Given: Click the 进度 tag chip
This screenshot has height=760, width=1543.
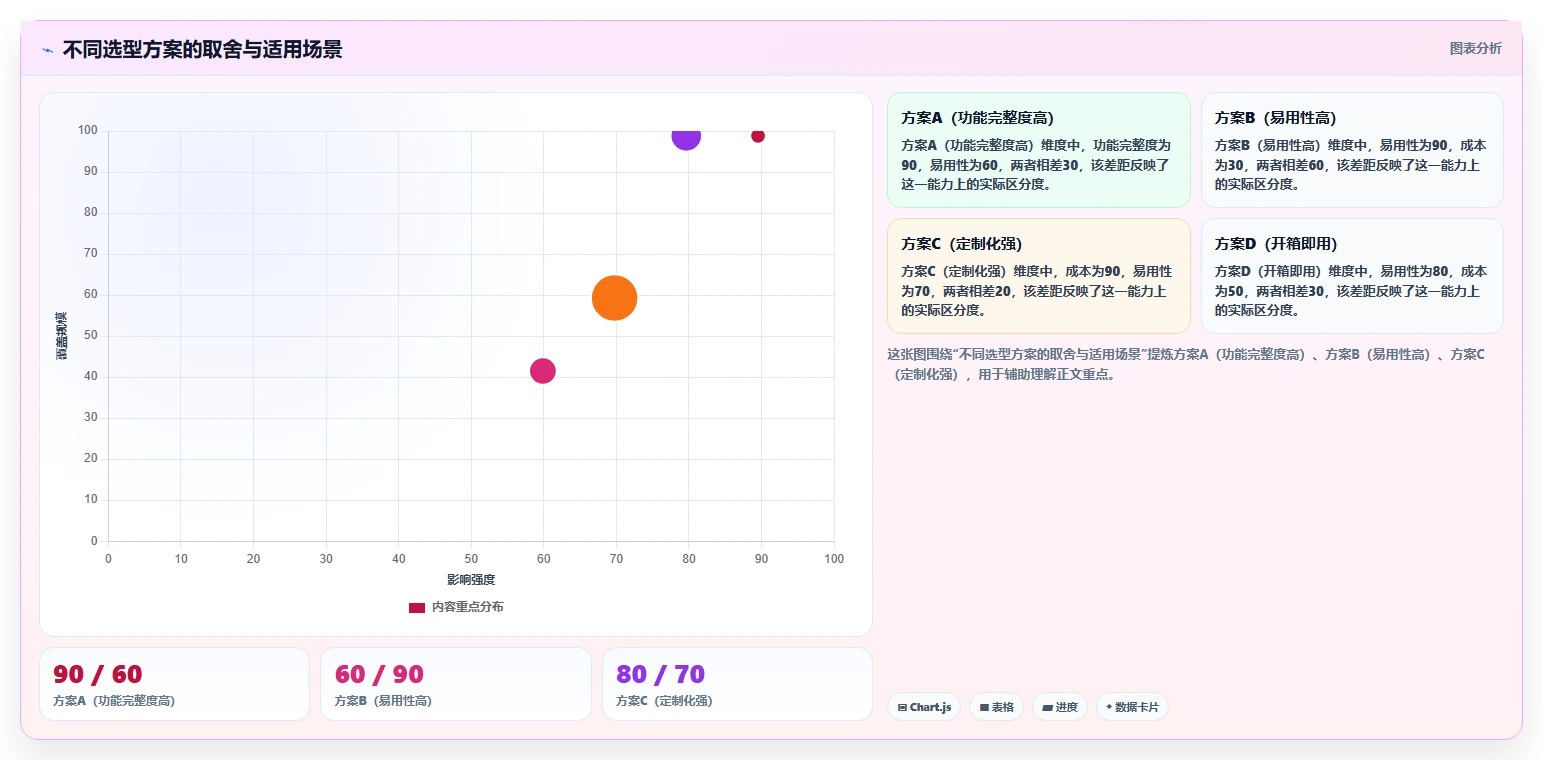Looking at the screenshot, I should click(1060, 707).
